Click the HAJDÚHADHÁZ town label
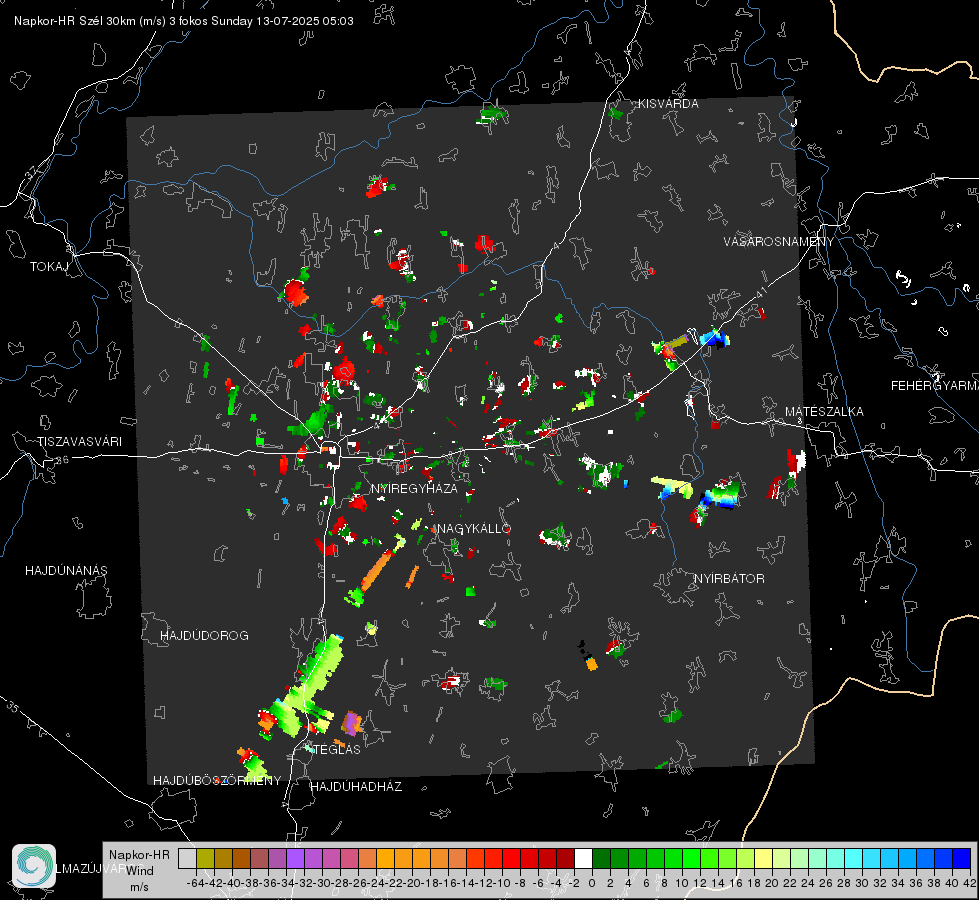Image resolution: width=979 pixels, height=900 pixels. click(356, 787)
